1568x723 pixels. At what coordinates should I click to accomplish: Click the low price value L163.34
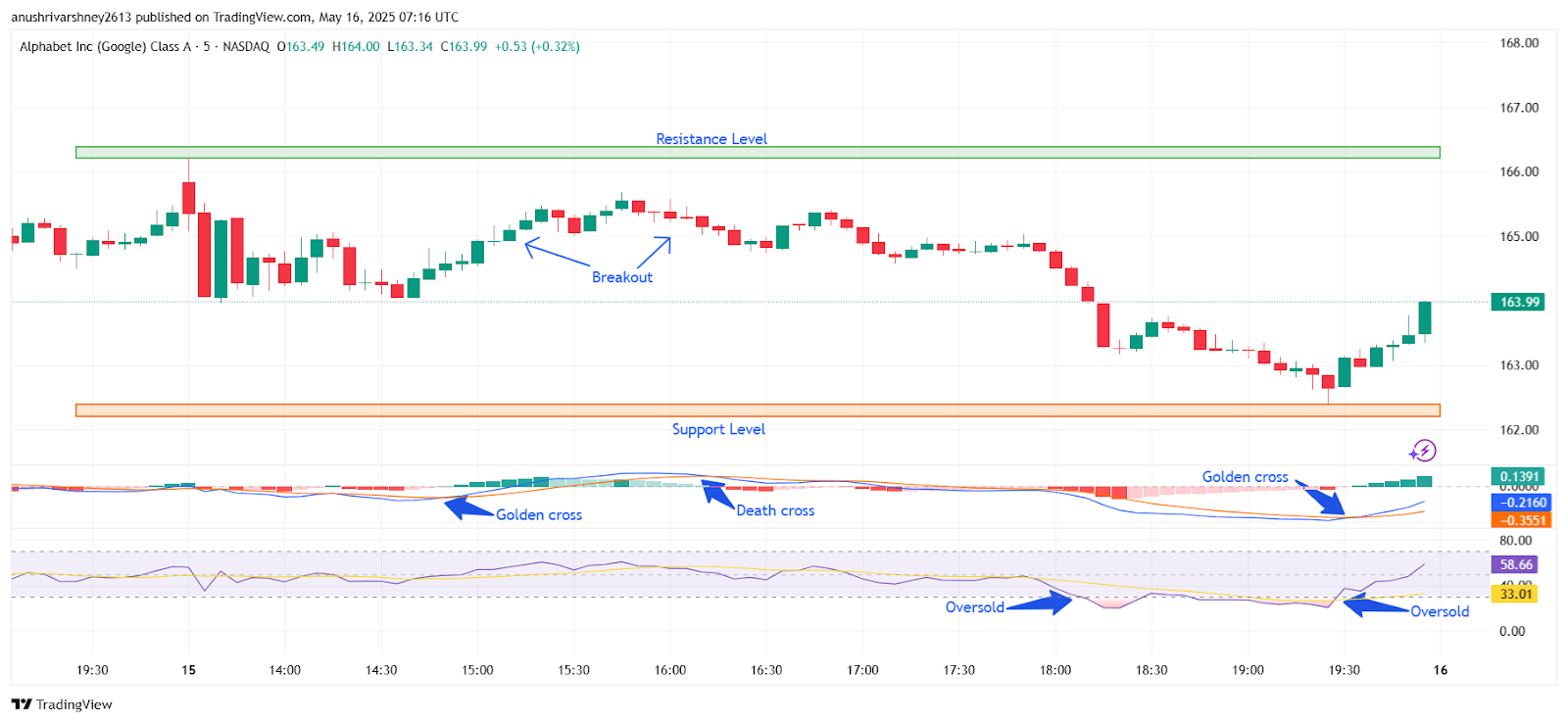click(x=410, y=46)
